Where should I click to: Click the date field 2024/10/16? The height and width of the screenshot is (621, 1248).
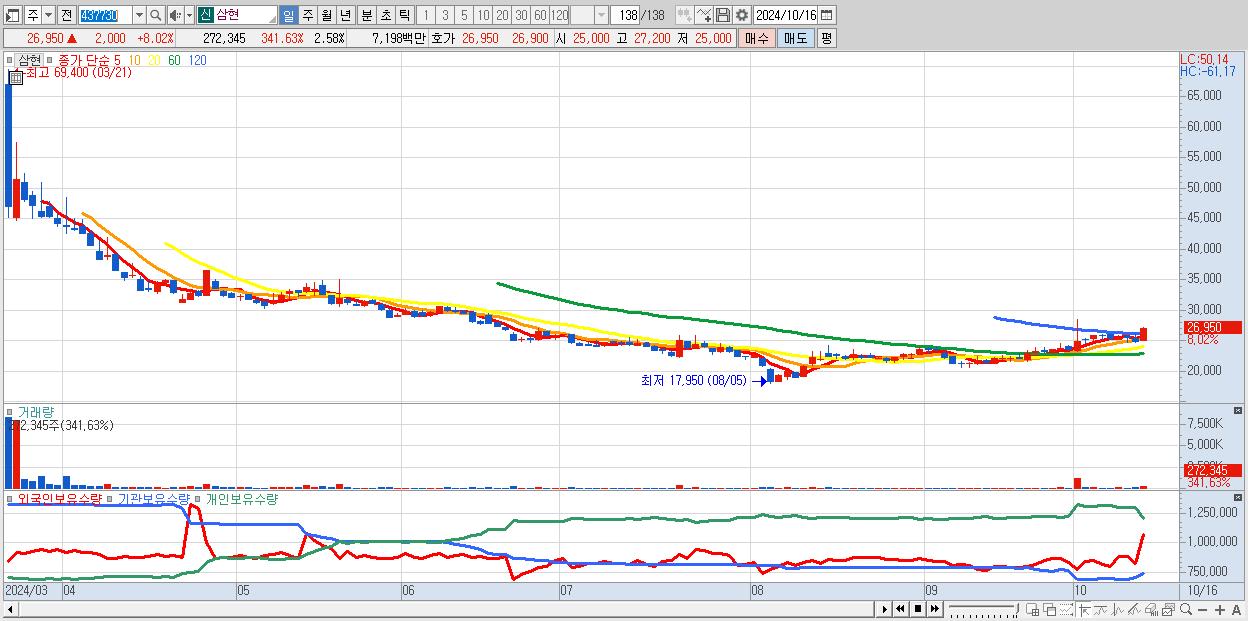[786, 15]
